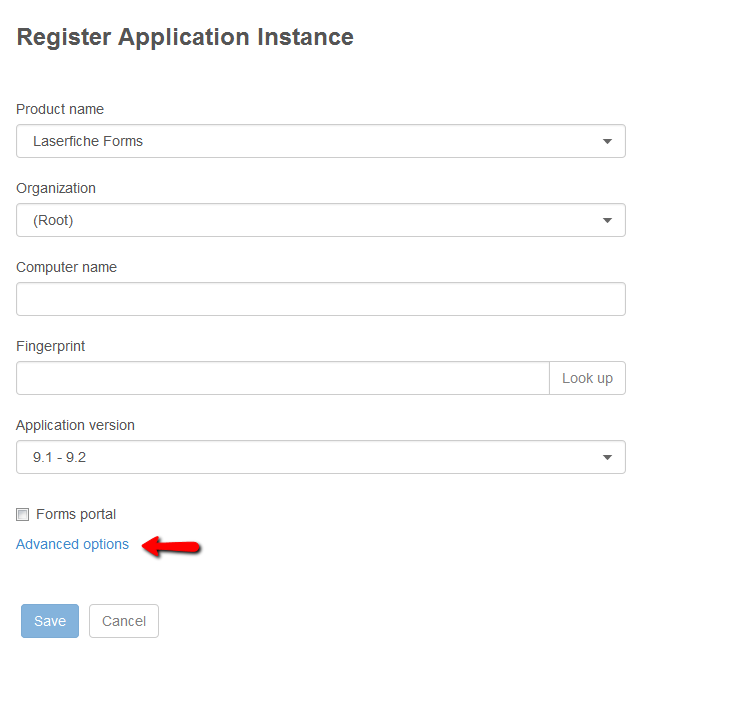Click the Fingerprint field label

pyautogui.click(x=50, y=346)
